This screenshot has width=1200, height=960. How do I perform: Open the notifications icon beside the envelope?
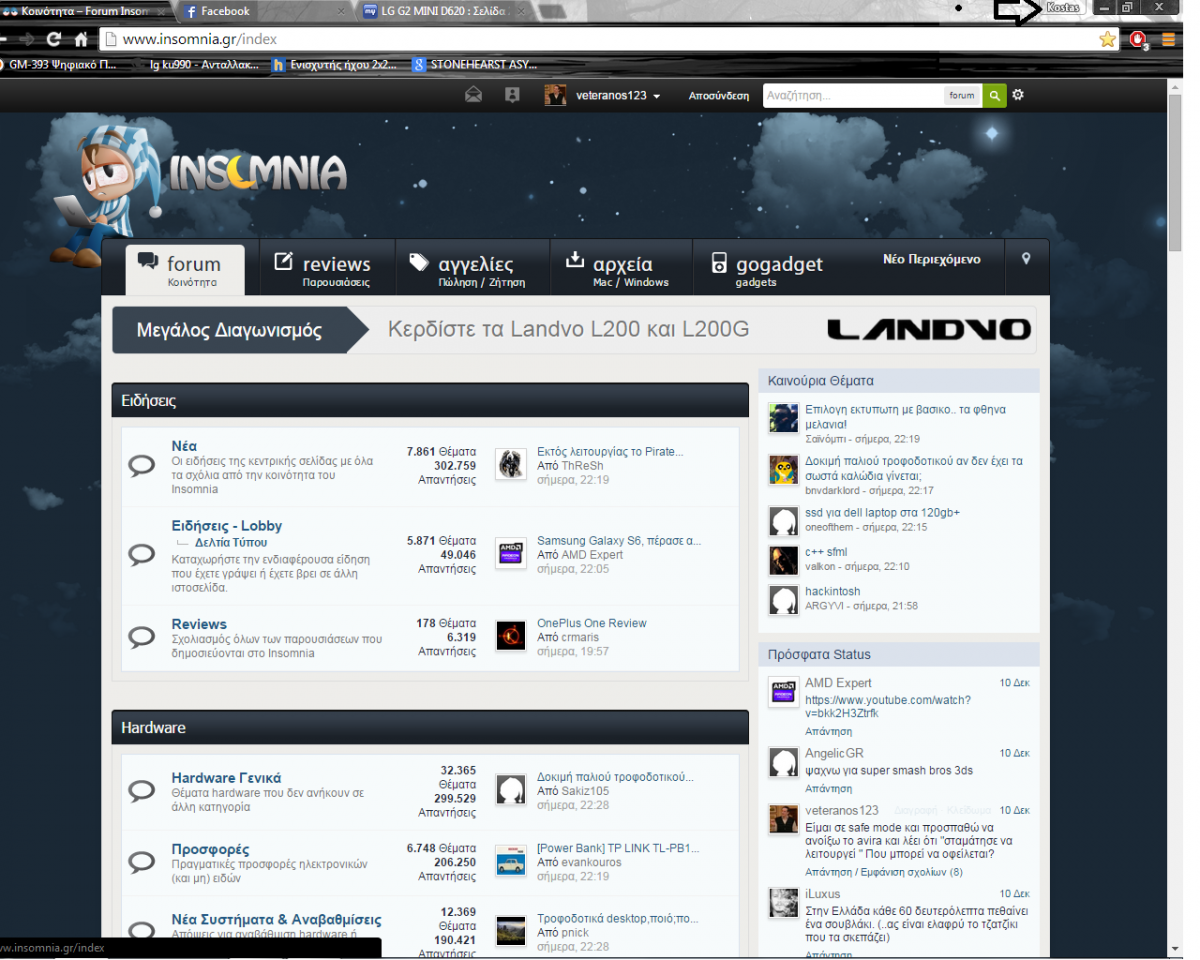click(512, 95)
